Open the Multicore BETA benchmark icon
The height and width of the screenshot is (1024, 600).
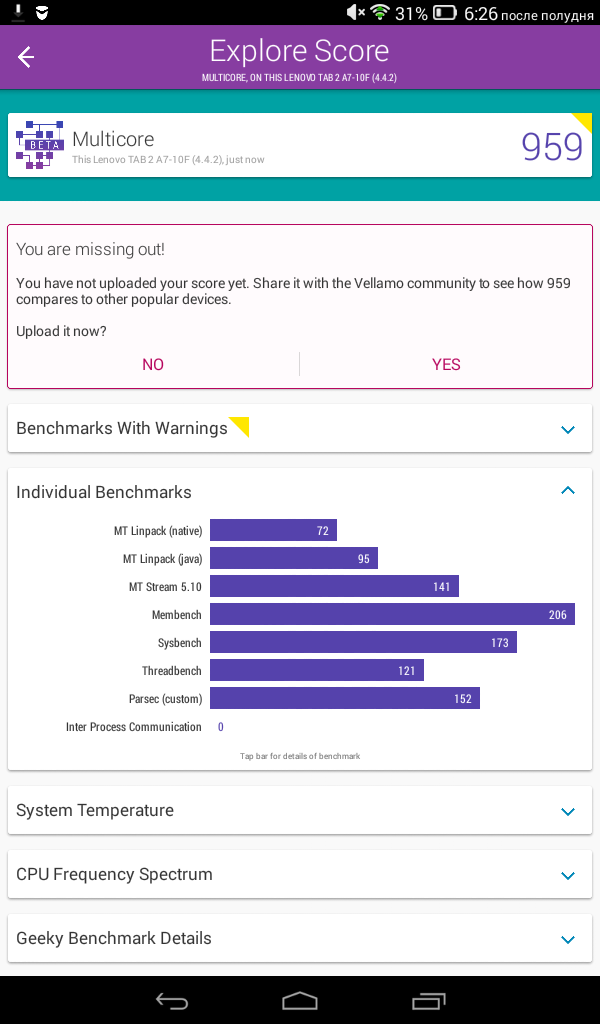click(40, 145)
